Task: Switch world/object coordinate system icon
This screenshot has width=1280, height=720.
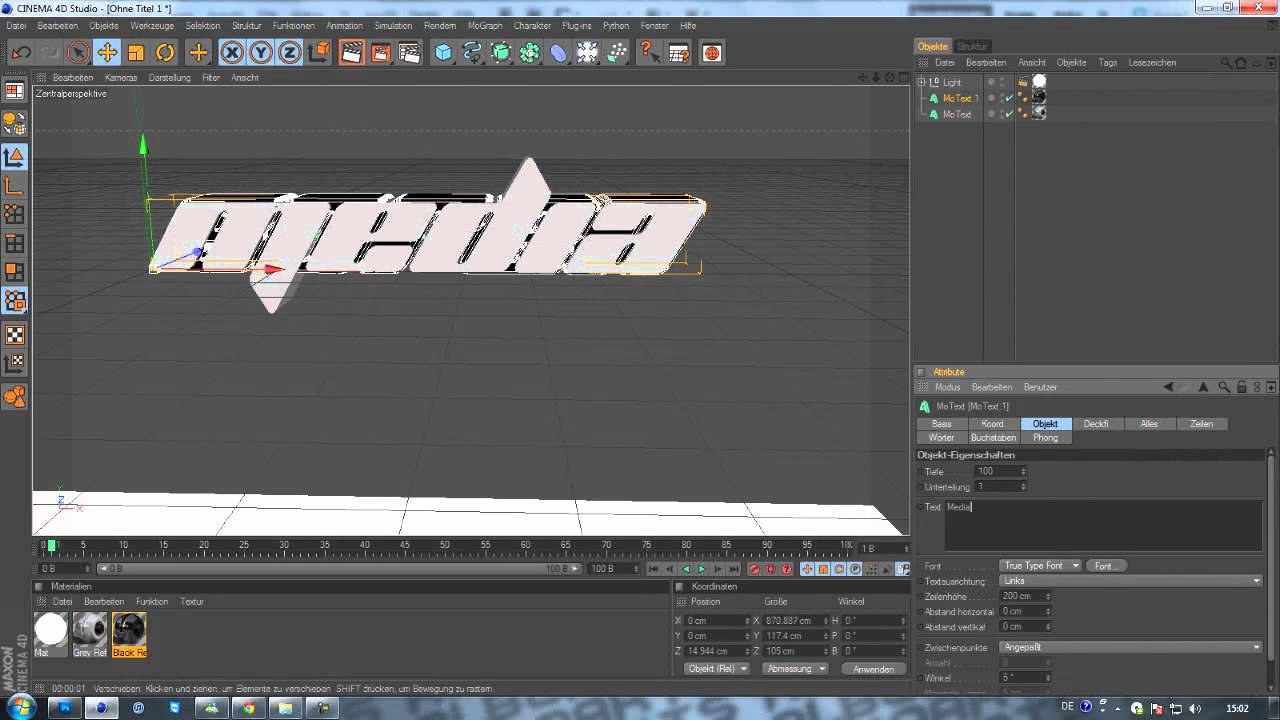Action: click(319, 53)
